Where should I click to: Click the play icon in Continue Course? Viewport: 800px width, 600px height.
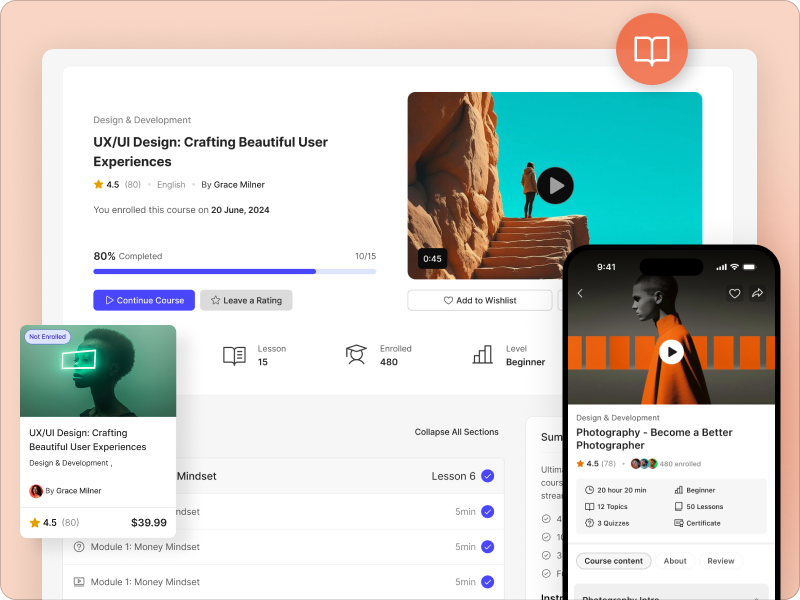coord(109,300)
